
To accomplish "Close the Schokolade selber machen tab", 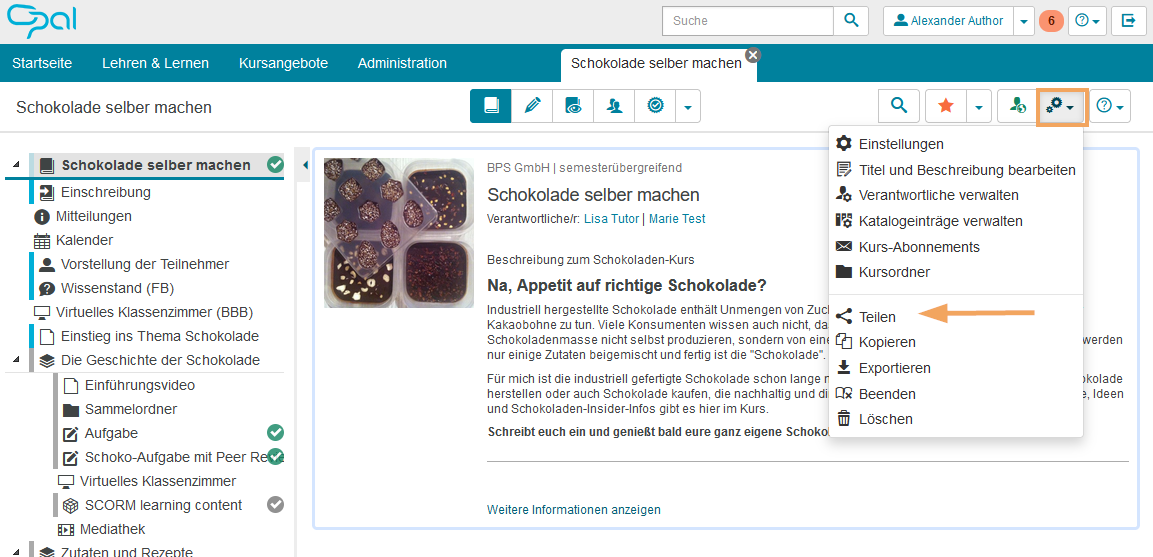I will pyautogui.click(x=752, y=55).
